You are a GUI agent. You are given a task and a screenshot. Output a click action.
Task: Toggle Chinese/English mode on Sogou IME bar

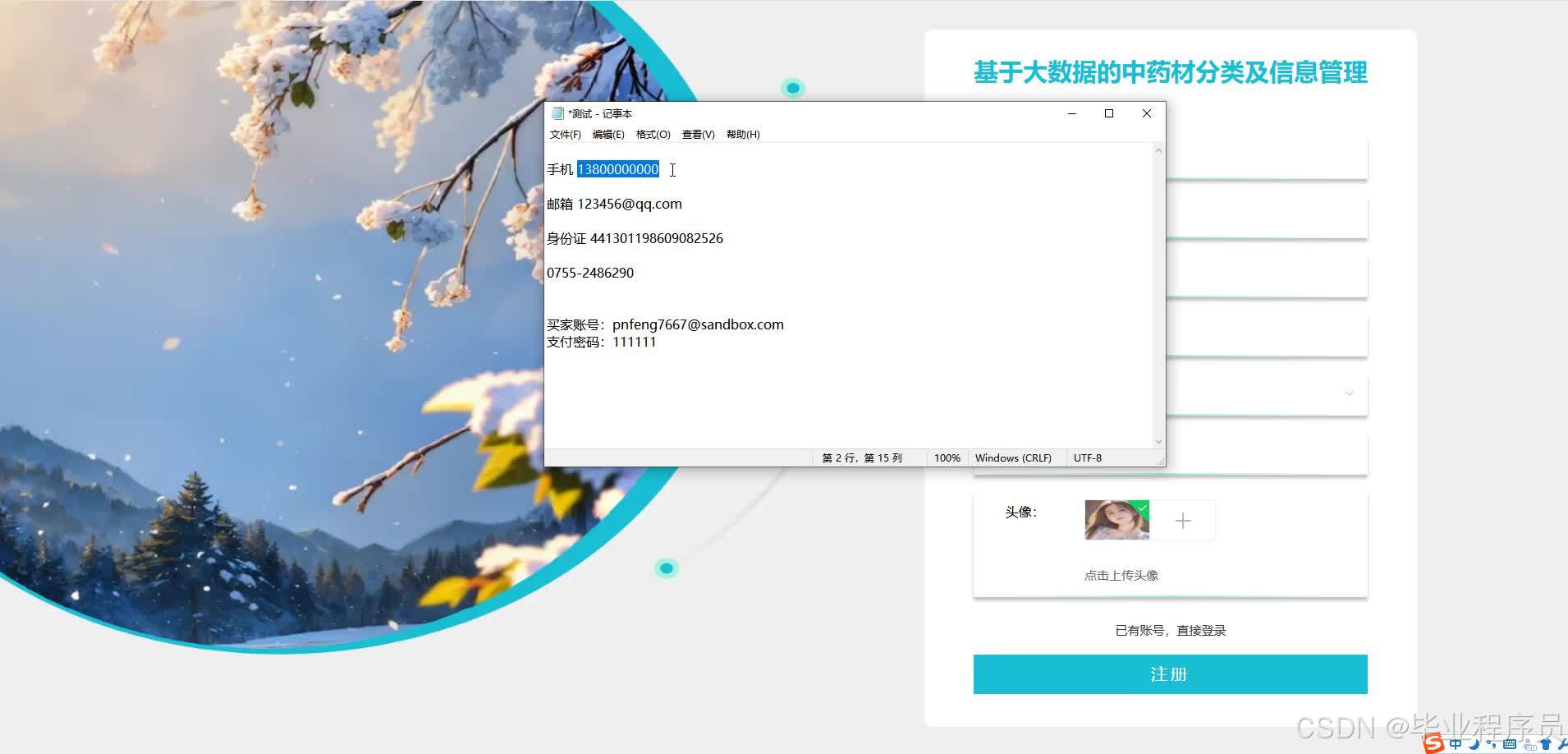1456,744
